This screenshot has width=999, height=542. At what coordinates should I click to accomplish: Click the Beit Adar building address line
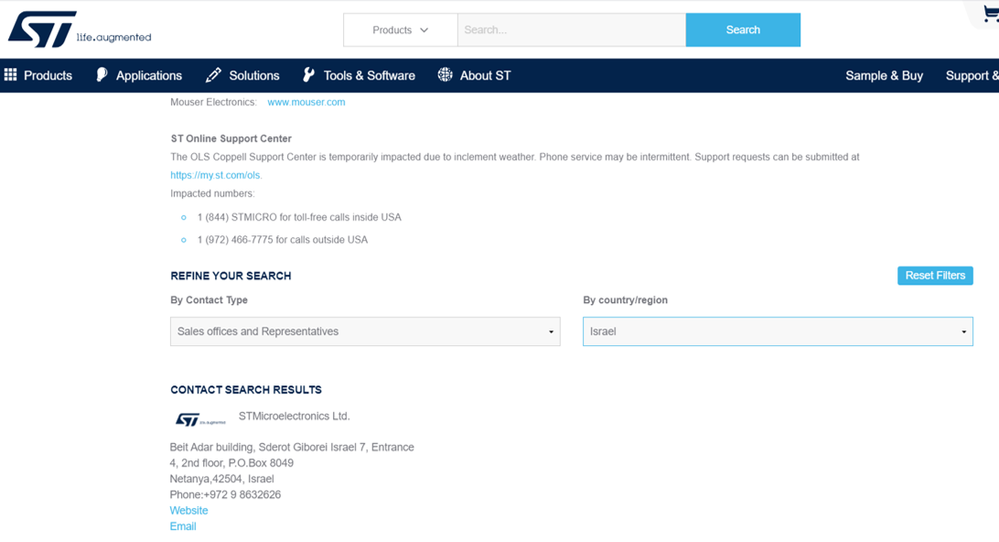pyautogui.click(x=292, y=447)
